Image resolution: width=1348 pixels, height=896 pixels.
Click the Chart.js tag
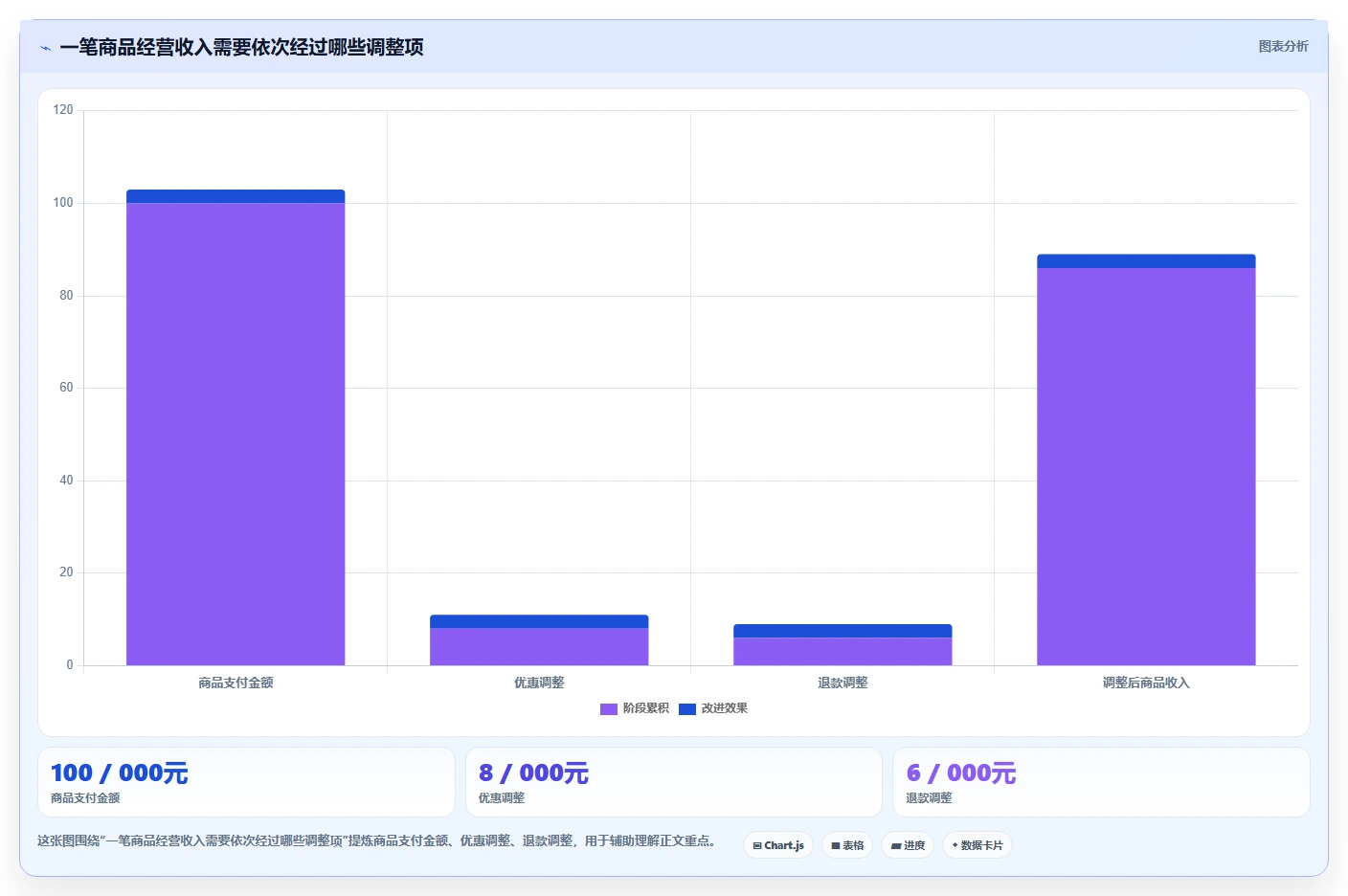coord(778,845)
